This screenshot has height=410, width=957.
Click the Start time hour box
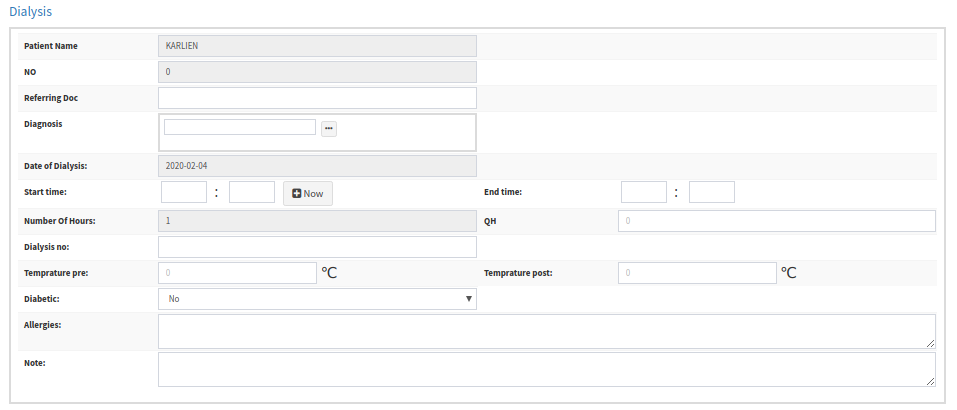tap(184, 192)
